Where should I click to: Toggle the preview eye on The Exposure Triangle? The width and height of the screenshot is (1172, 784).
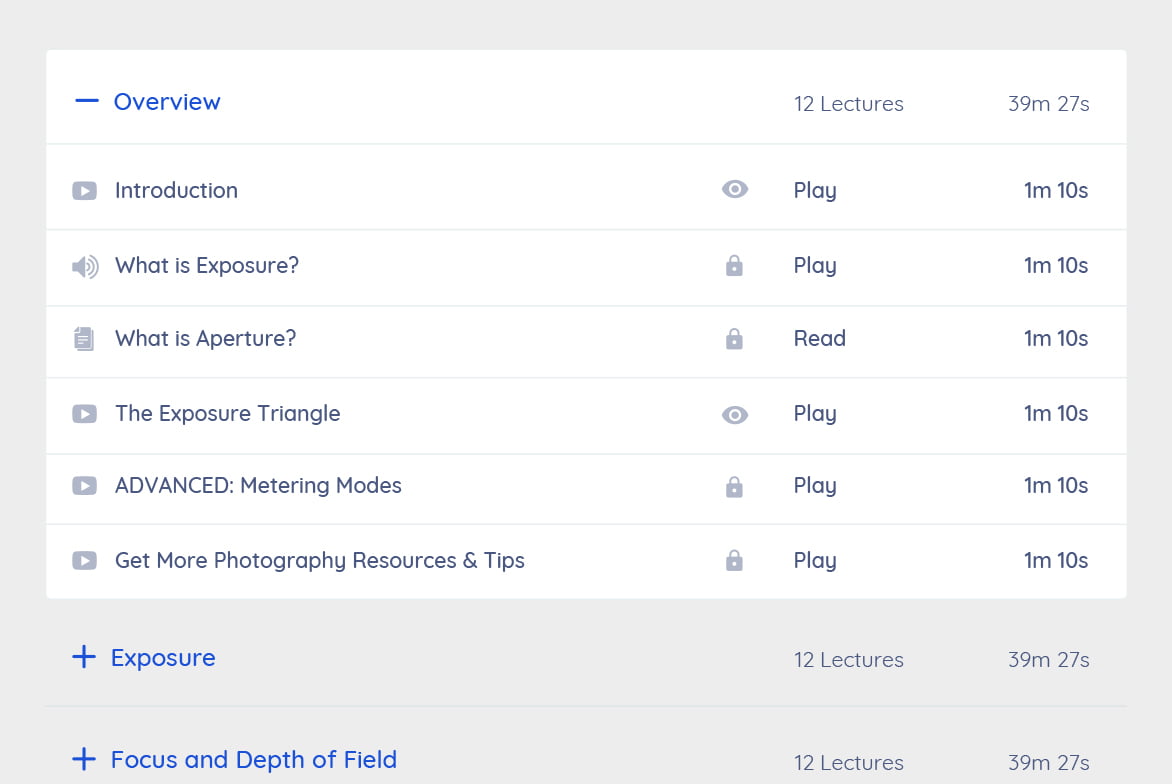[x=735, y=414]
